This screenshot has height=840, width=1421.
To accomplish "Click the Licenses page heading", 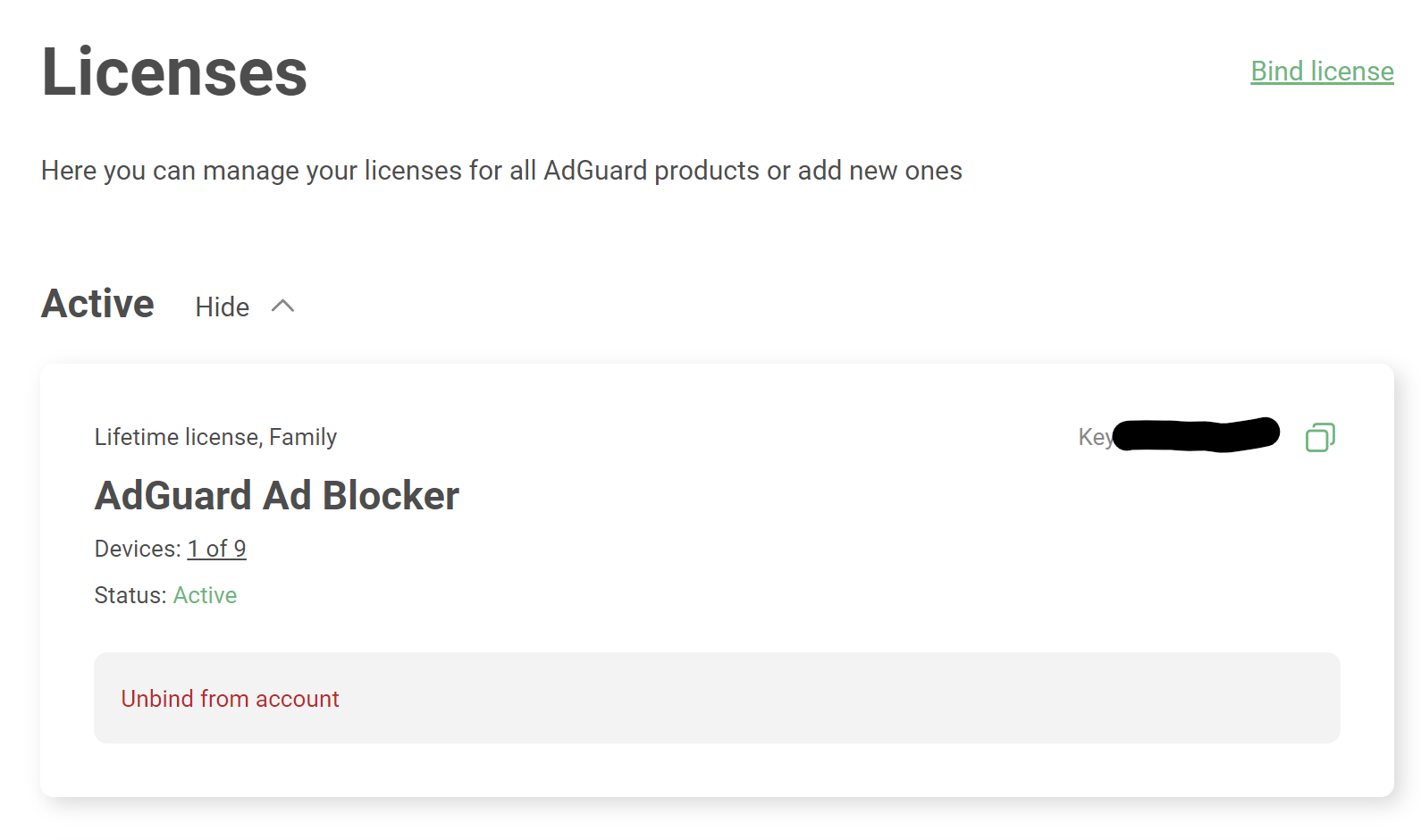I will point(174,72).
